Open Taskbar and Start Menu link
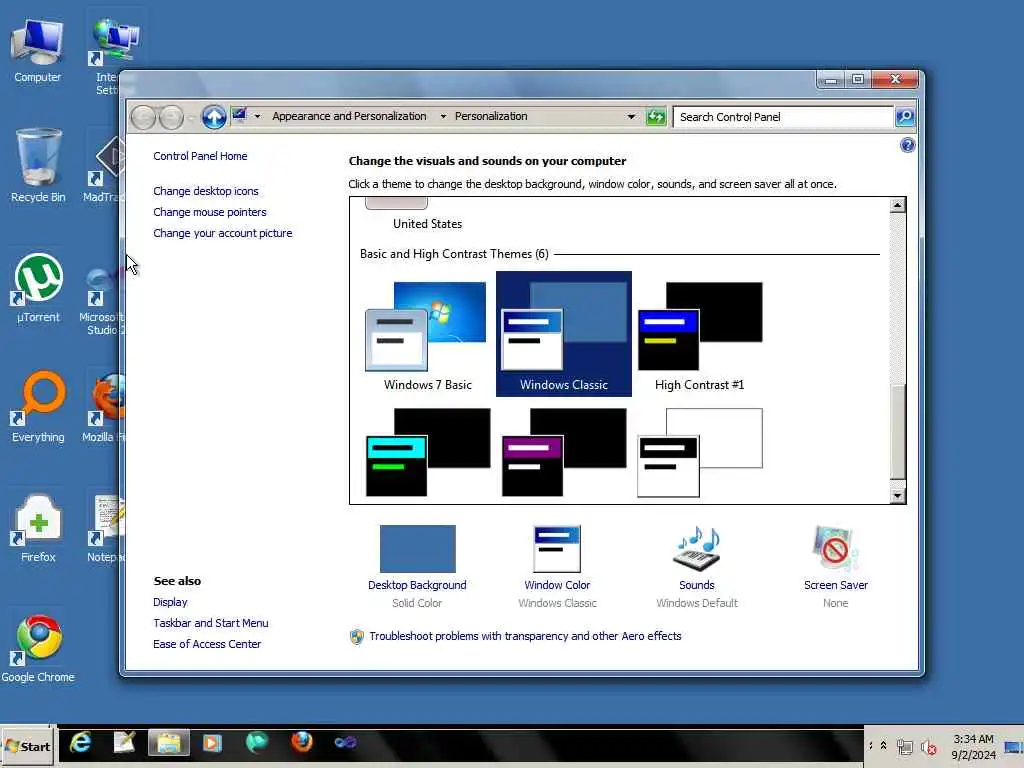The image size is (1024, 768). coord(210,623)
